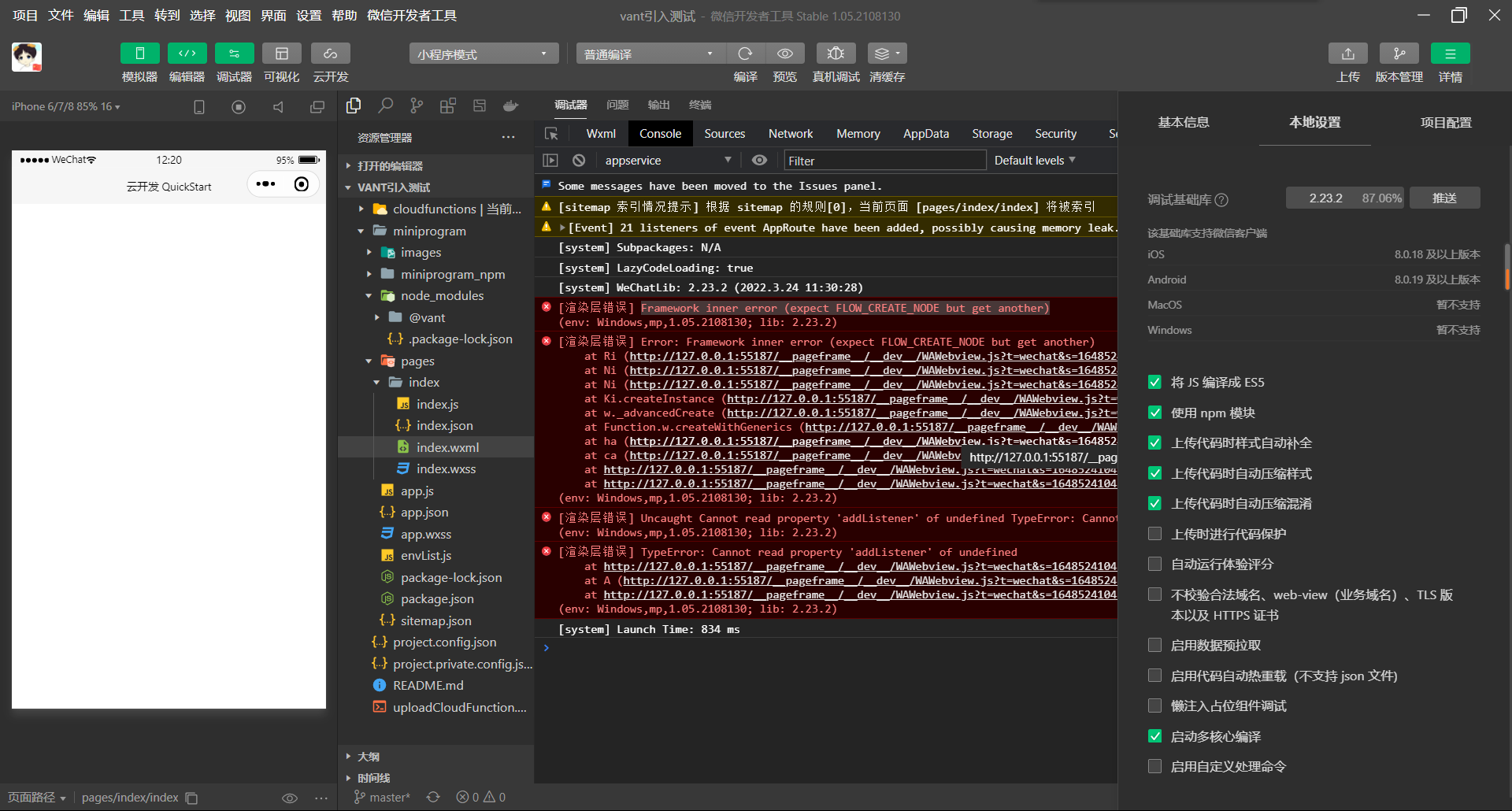Toggle the 上传代码时样式自动补全 checkbox
Image resolution: width=1512 pixels, height=811 pixels.
(1154, 443)
